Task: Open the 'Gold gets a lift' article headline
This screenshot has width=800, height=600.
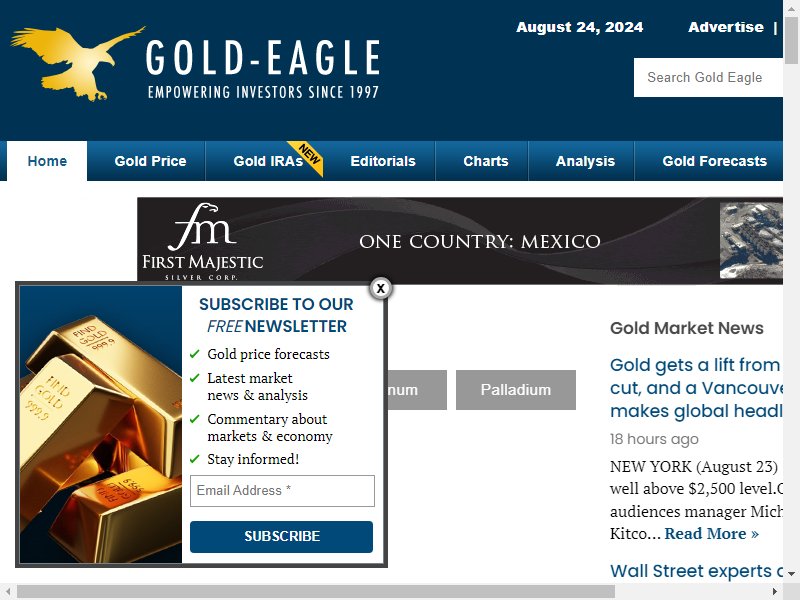Action: click(696, 388)
